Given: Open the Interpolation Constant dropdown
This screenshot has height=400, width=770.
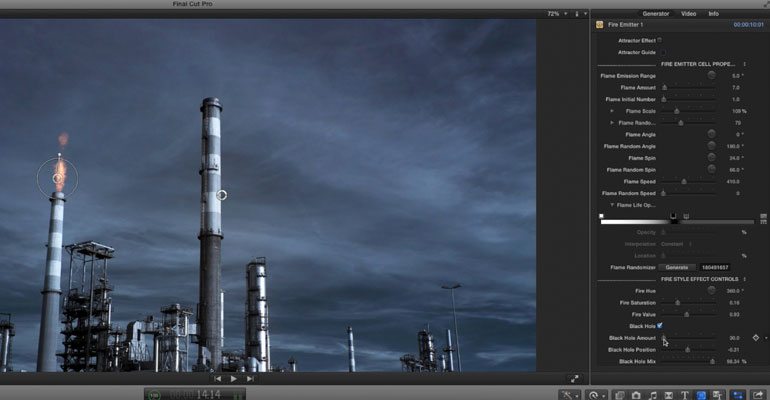Looking at the screenshot, I should coord(676,244).
